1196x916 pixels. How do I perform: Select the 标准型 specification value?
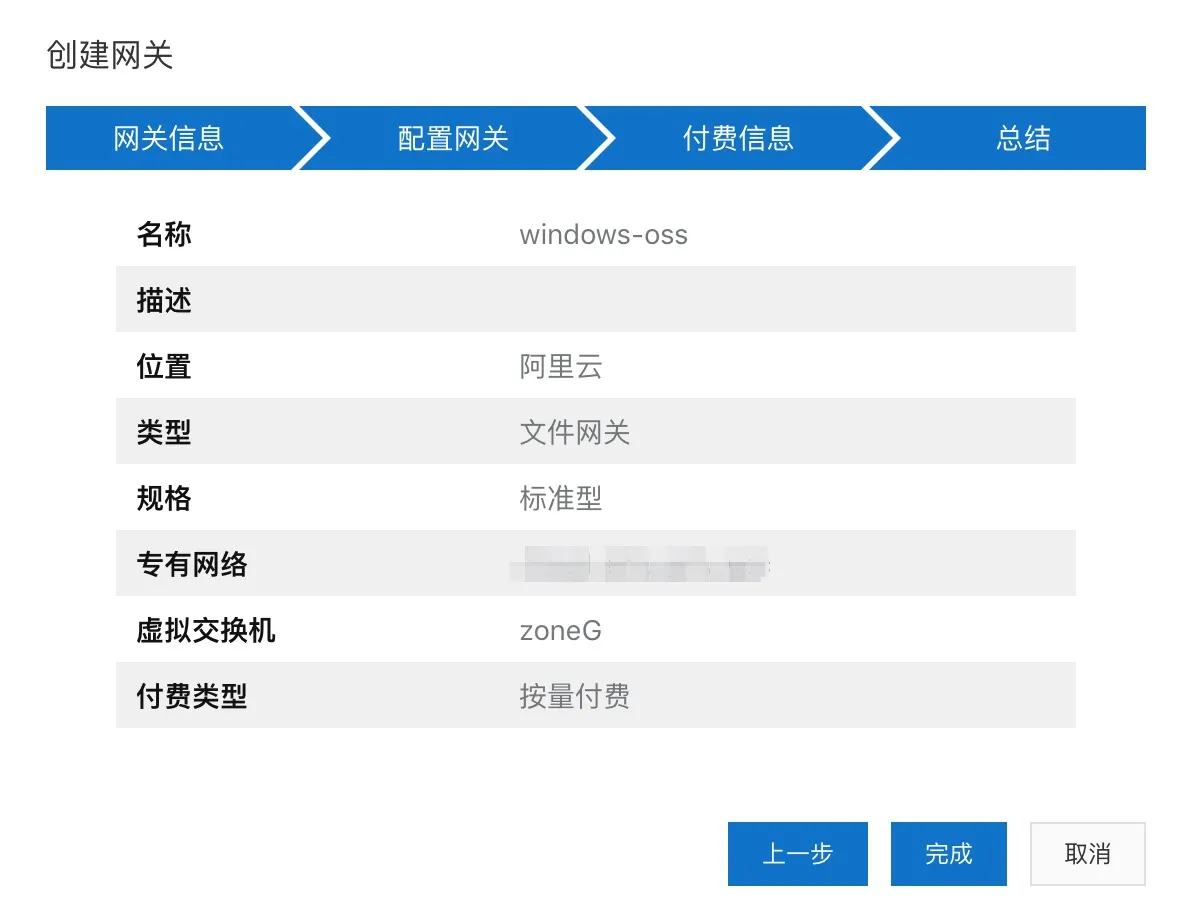(560, 498)
